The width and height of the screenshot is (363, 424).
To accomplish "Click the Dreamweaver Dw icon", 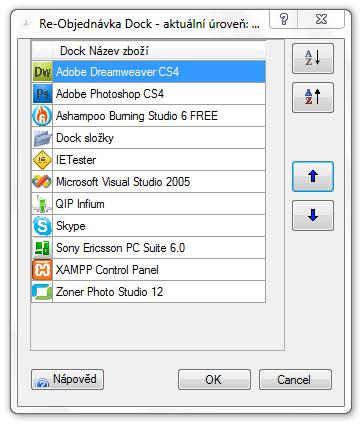I will [x=42, y=72].
